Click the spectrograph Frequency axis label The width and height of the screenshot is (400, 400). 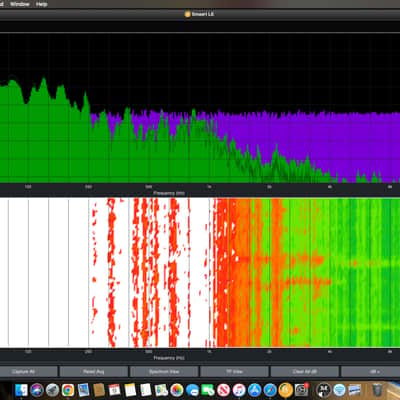click(x=169, y=358)
